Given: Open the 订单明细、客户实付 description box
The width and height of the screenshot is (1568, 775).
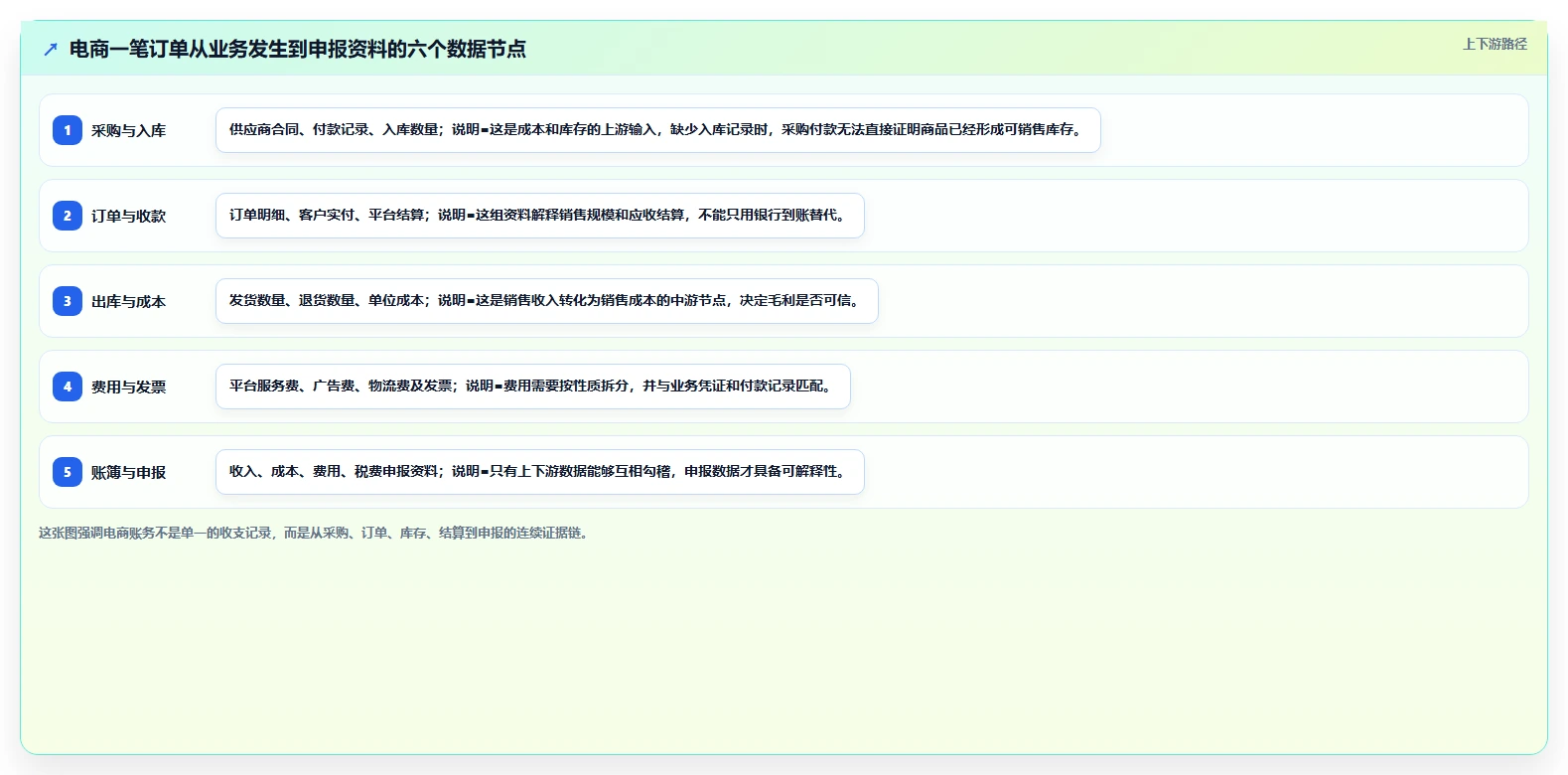Looking at the screenshot, I should [540, 216].
